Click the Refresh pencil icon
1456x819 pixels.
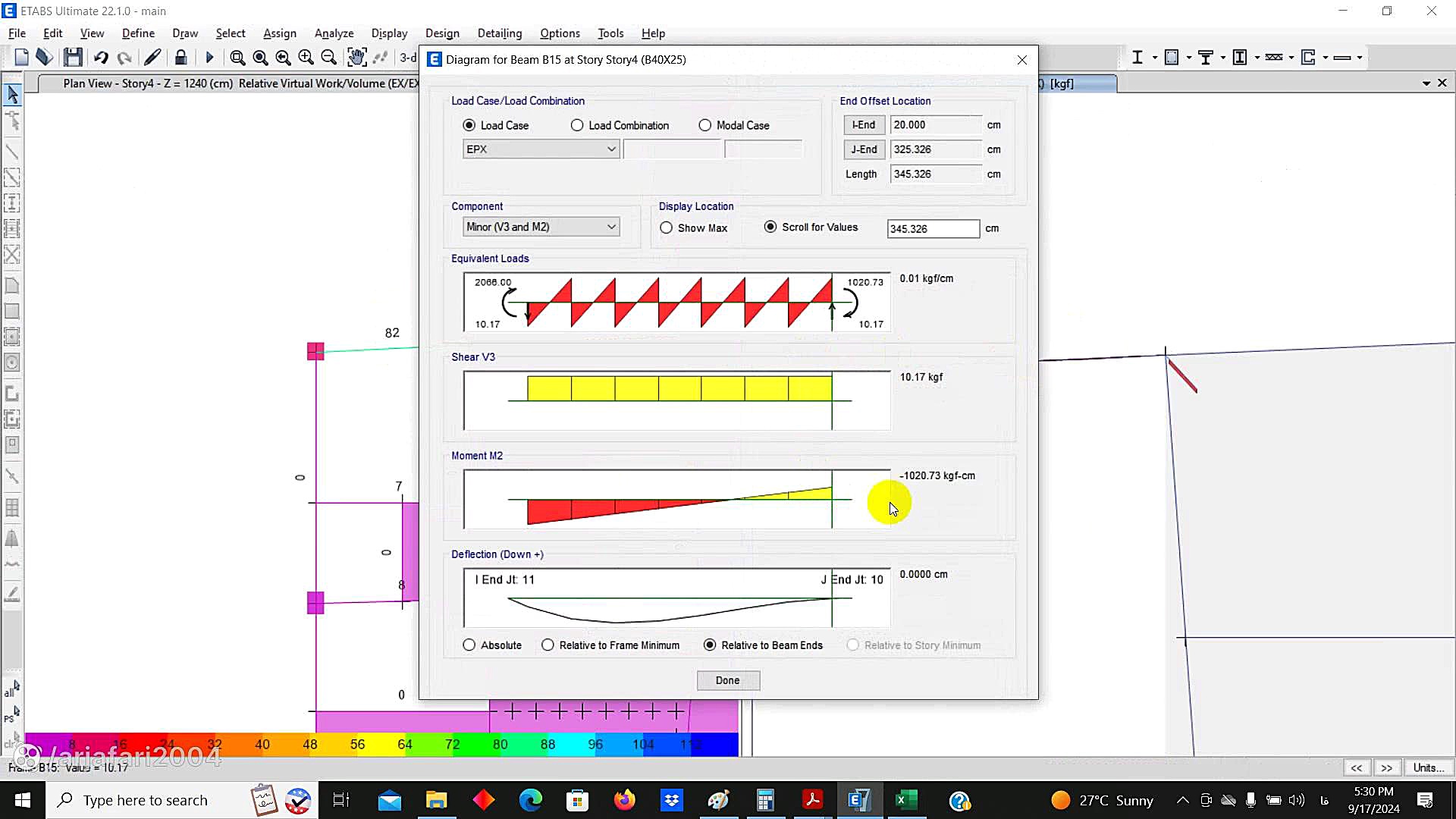tap(152, 58)
